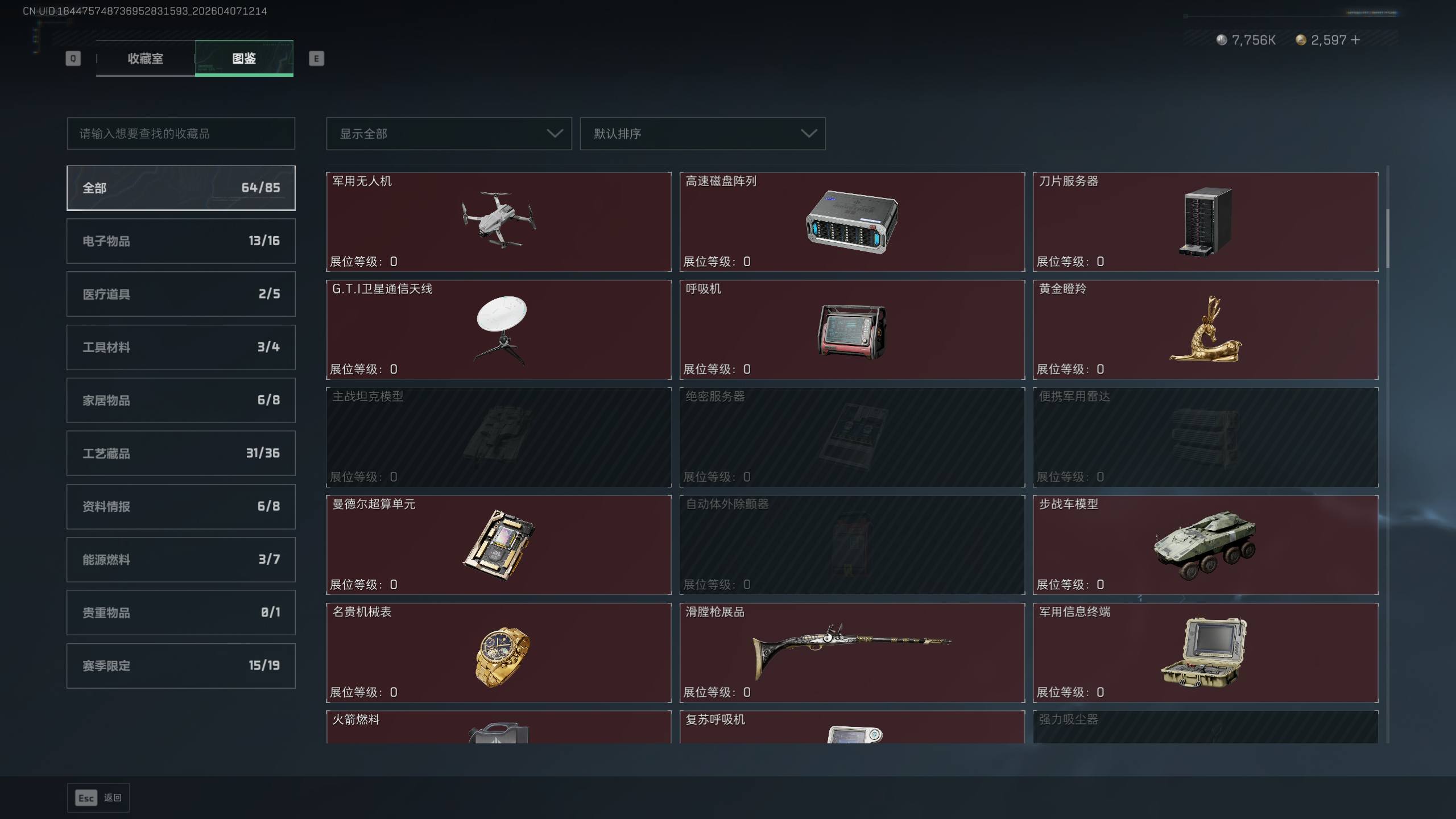Viewport: 1456px width, 819px height.
Task: Click the Esc 返回 back button
Action: pyautogui.click(x=98, y=798)
